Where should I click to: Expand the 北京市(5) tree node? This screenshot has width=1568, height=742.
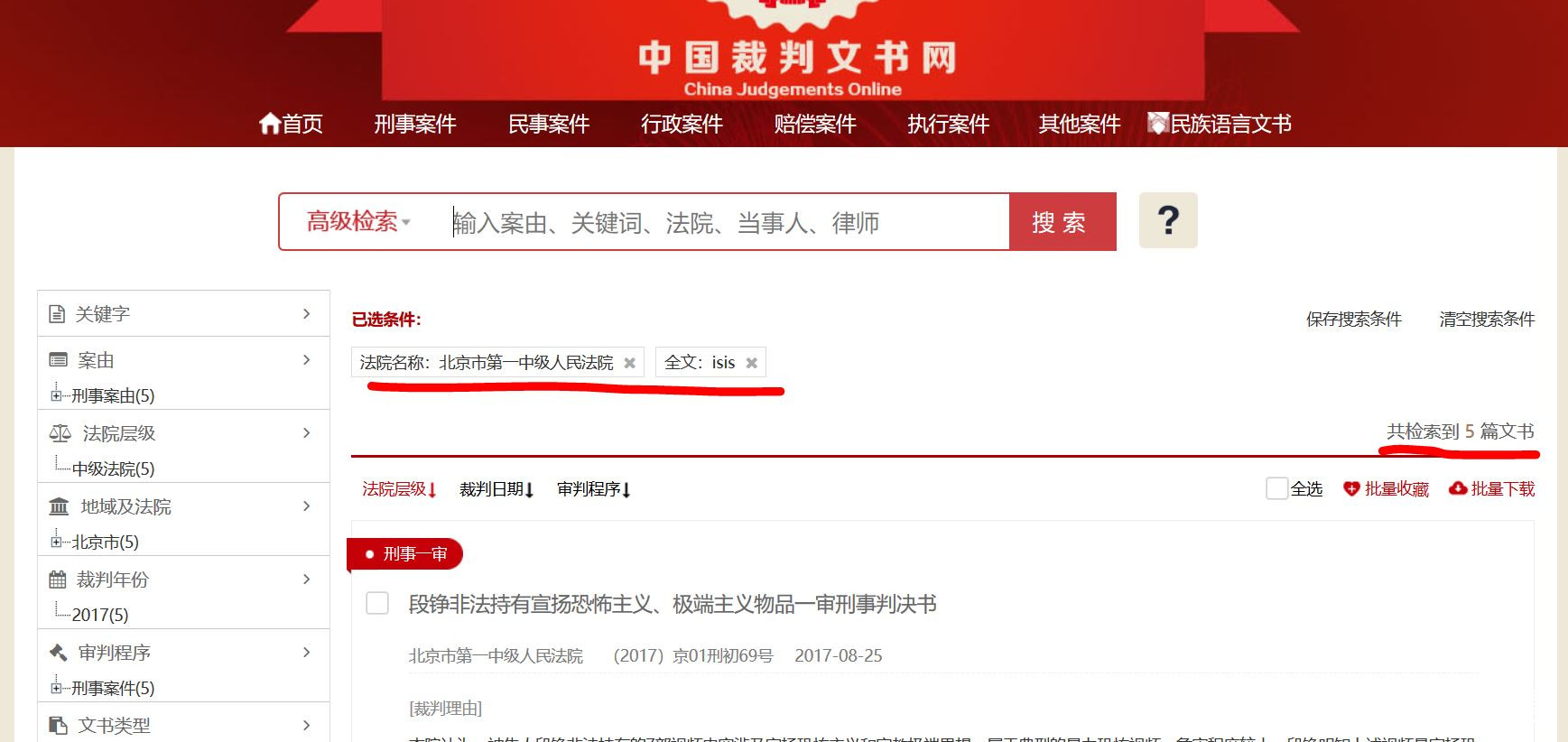[57, 542]
